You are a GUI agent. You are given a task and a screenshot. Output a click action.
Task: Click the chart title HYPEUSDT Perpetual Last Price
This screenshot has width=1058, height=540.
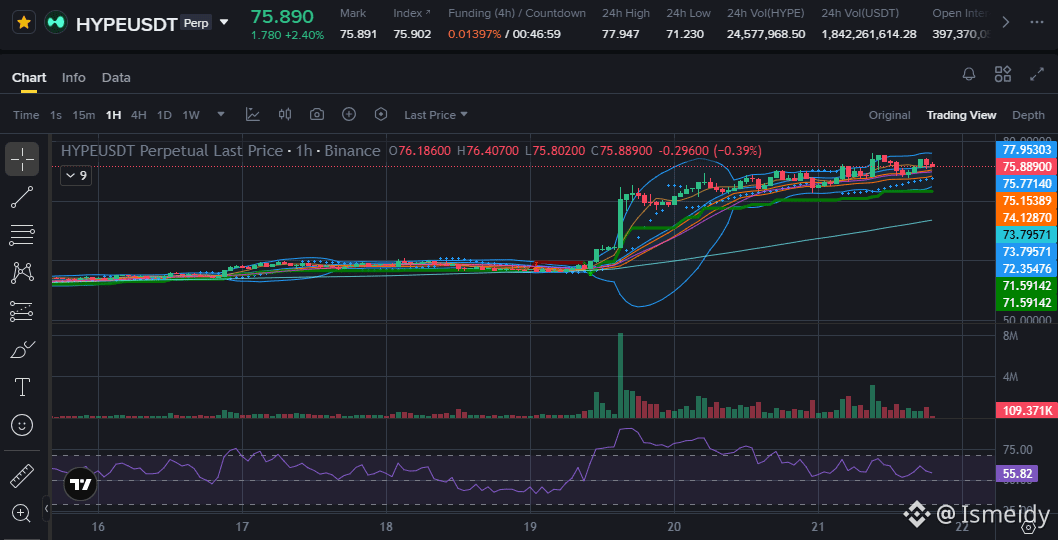172,151
